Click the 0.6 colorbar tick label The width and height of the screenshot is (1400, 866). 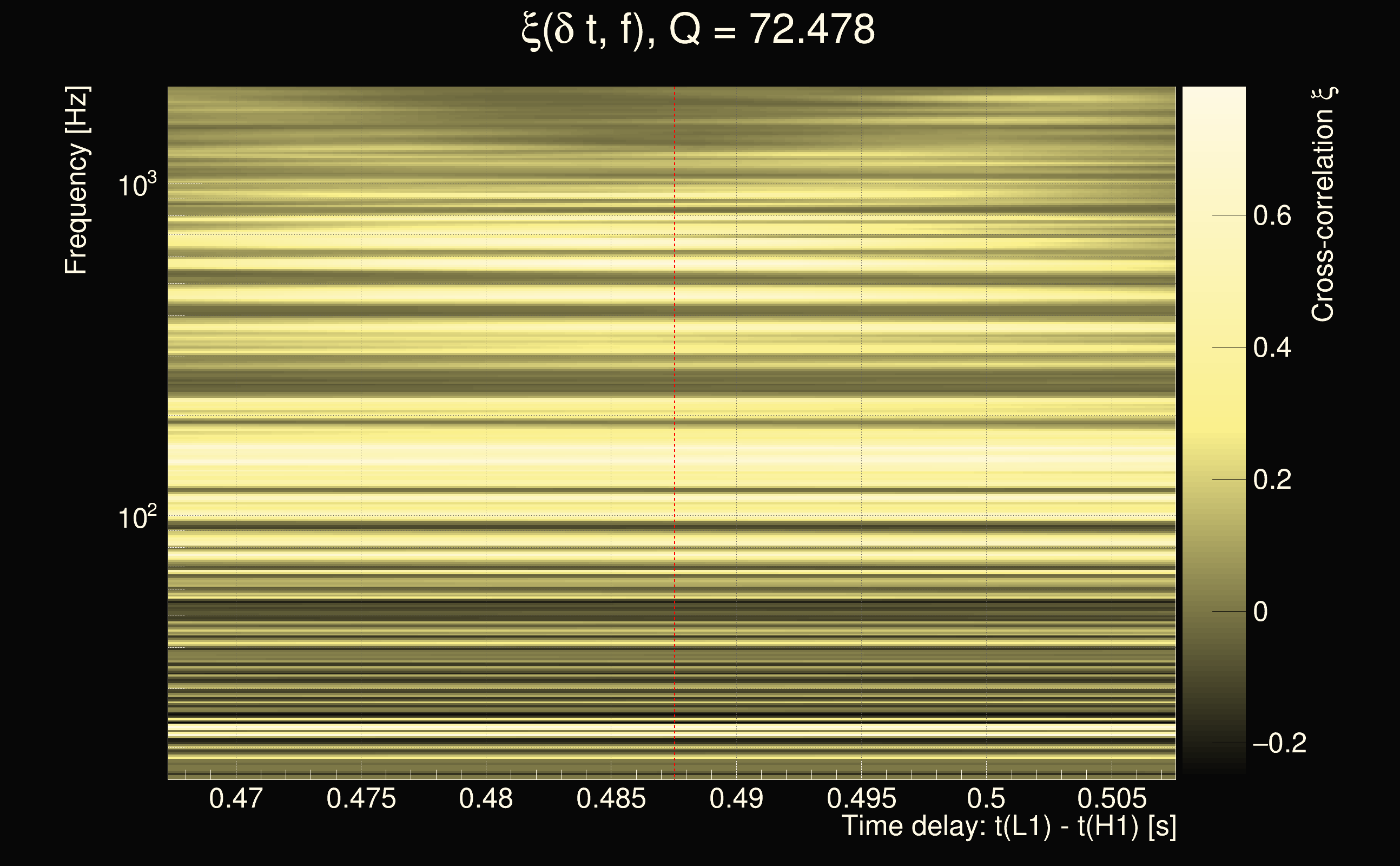[x=1272, y=216]
